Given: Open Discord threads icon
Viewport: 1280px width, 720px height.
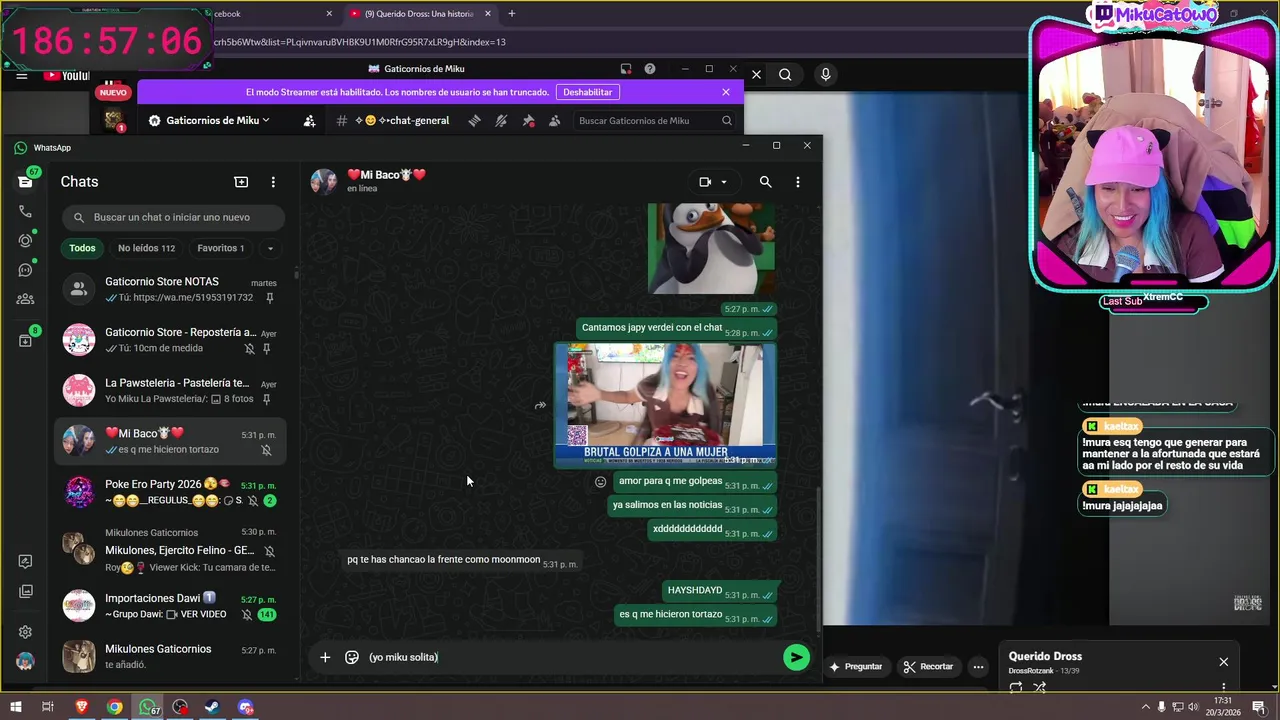Looking at the screenshot, I should [x=474, y=121].
